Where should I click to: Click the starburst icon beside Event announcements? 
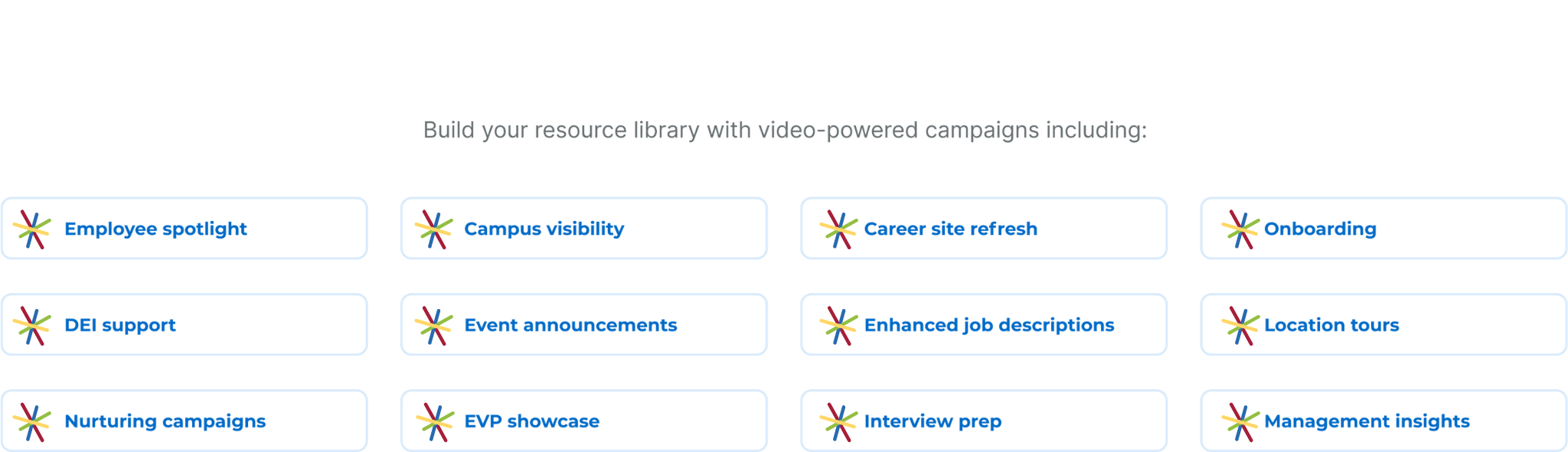tap(434, 326)
